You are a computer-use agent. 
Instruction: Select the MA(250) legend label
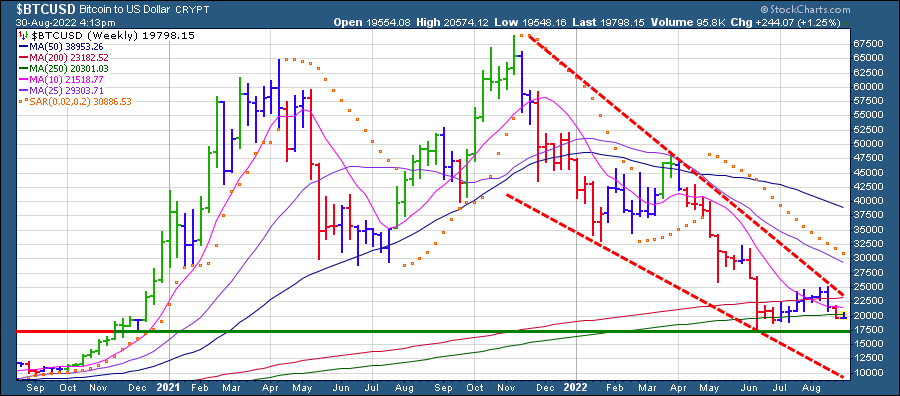coord(65,68)
